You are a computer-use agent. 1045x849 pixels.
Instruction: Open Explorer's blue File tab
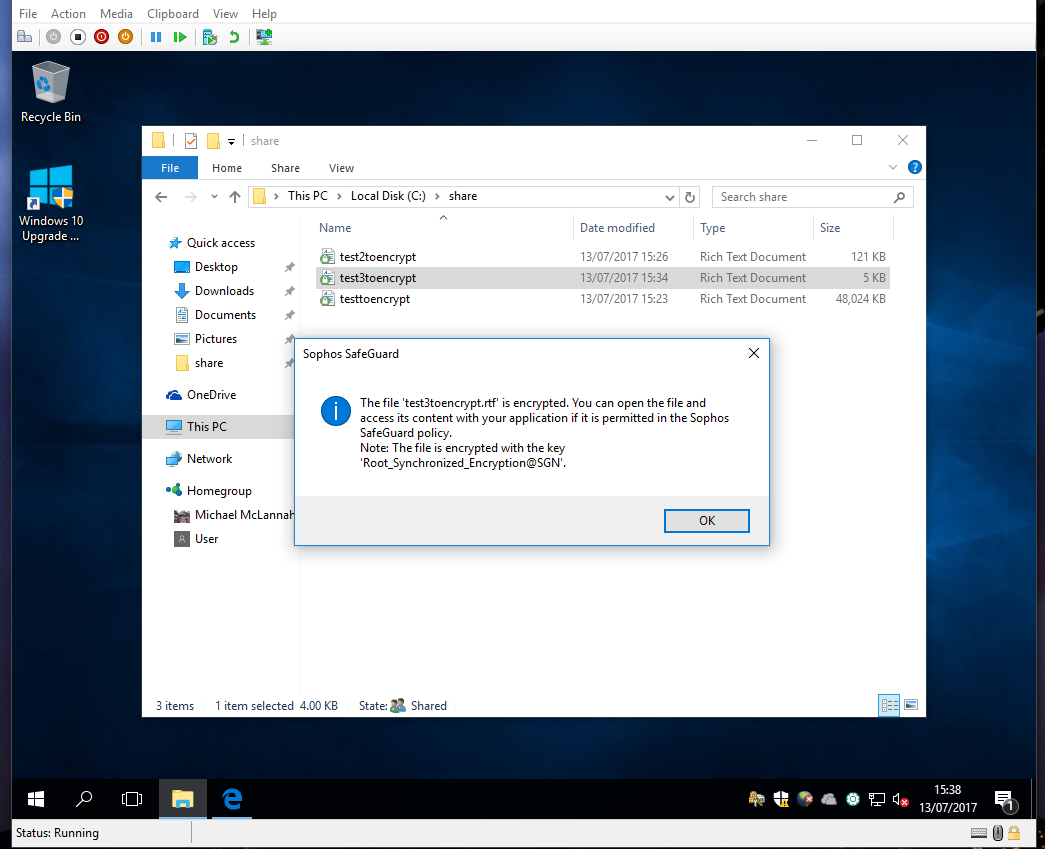click(170, 168)
